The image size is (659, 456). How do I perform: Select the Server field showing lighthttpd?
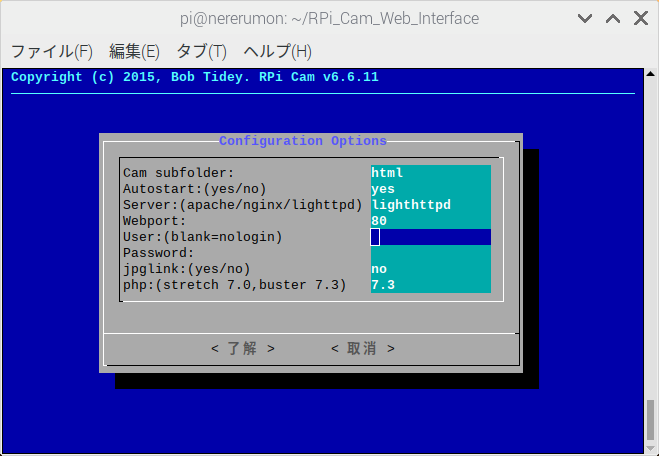(431, 205)
